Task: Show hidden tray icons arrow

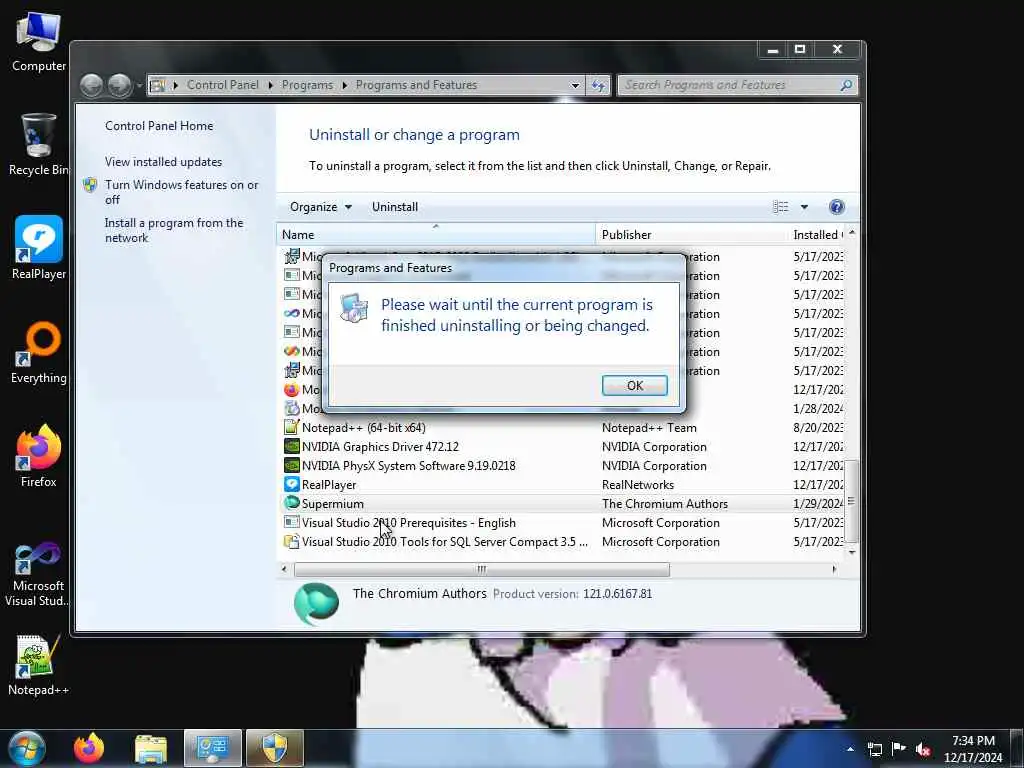Action: (850, 749)
